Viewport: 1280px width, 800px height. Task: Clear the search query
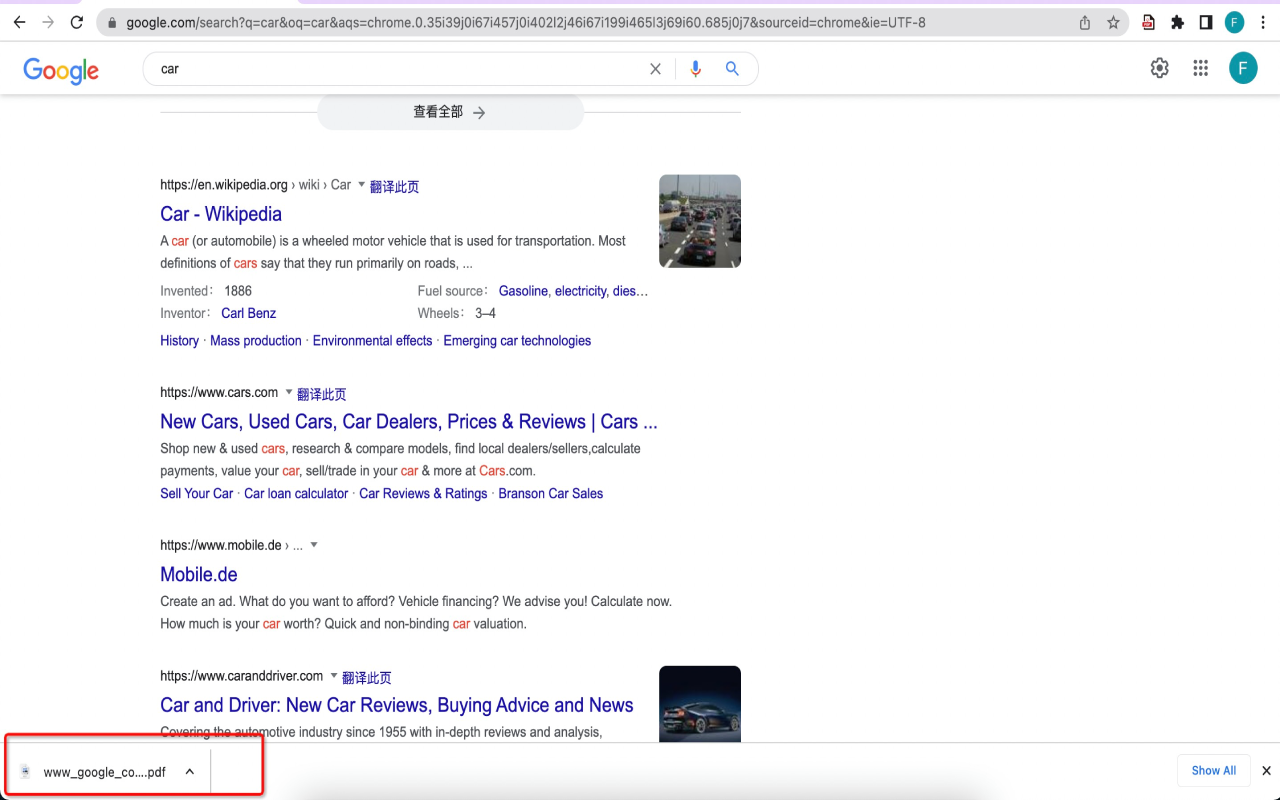click(656, 69)
